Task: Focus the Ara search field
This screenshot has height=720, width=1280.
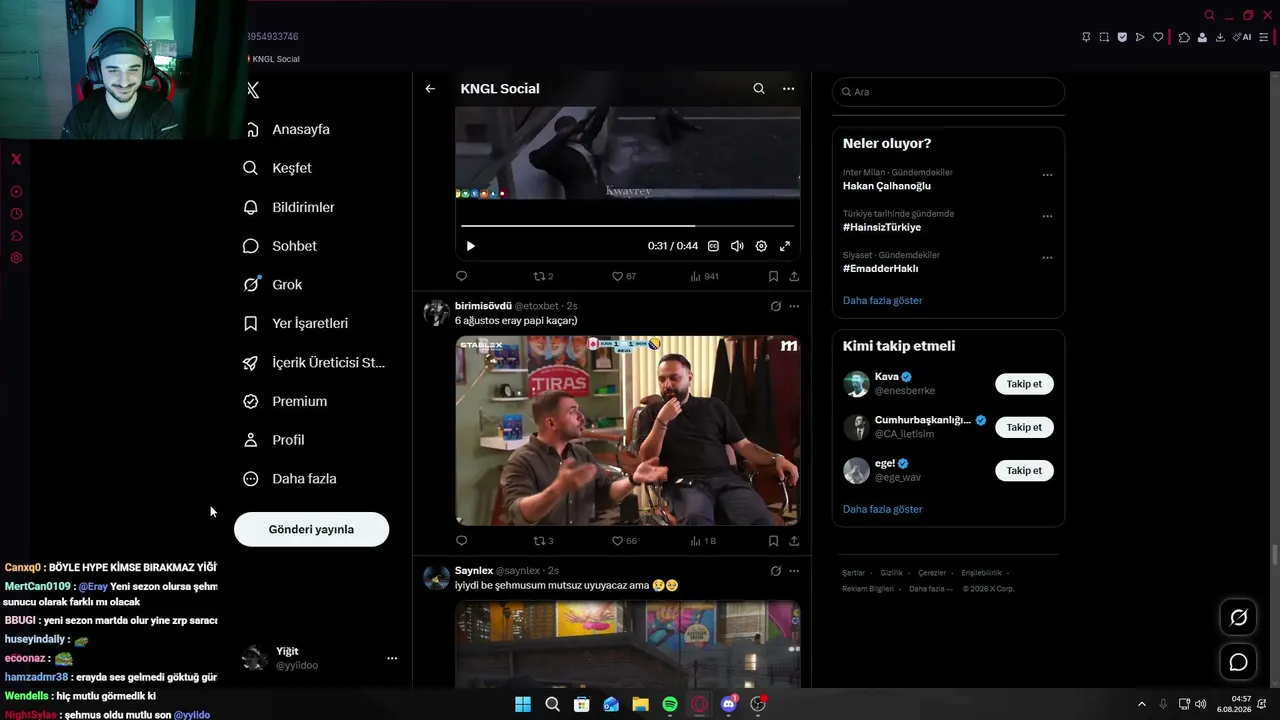Action: click(x=948, y=92)
